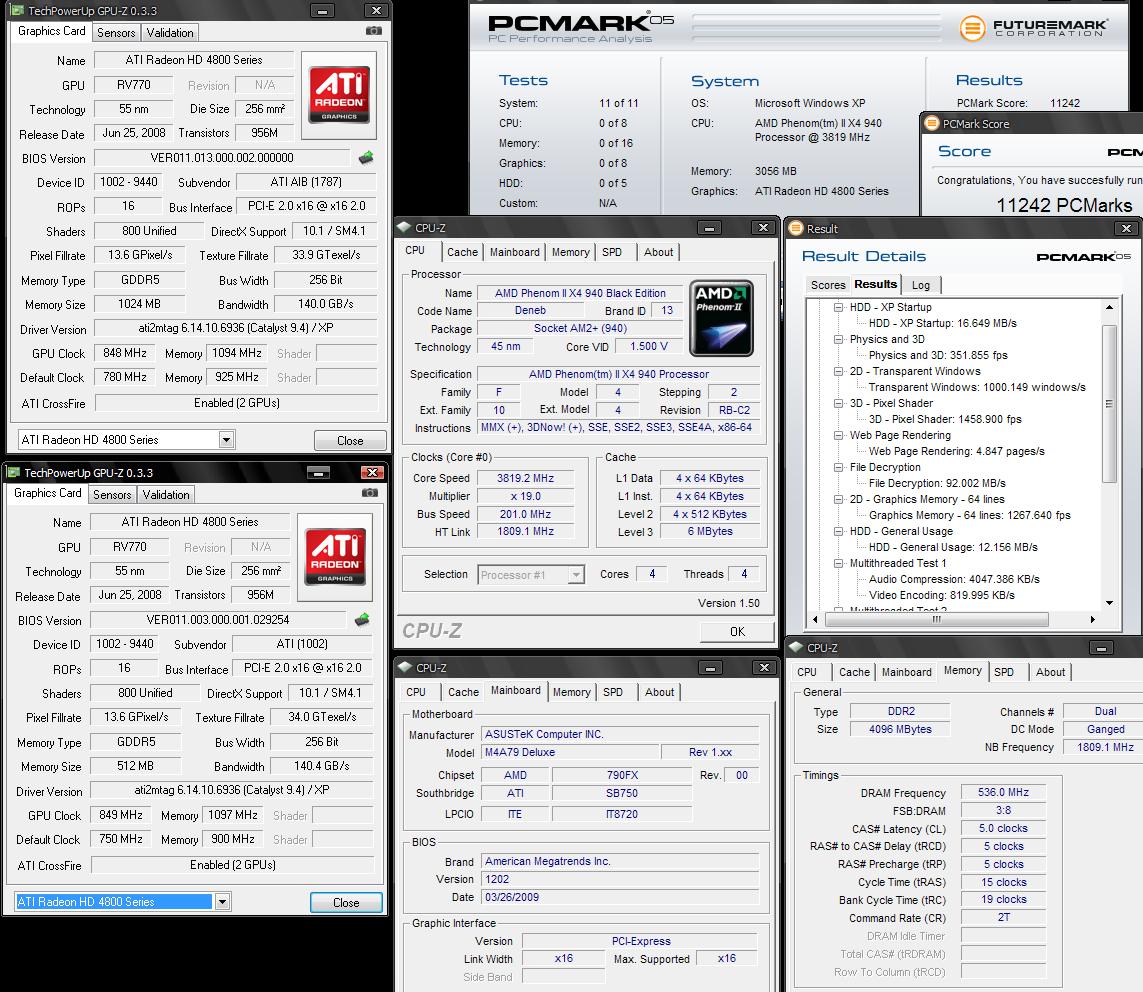The image size is (1143, 992).
Task: Collapse 2D - Transparent Windows tree node
Action: tap(838, 371)
